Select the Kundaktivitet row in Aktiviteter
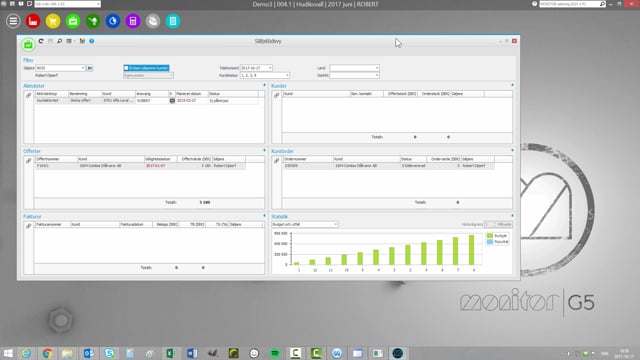640x360 pixels. tap(147, 100)
